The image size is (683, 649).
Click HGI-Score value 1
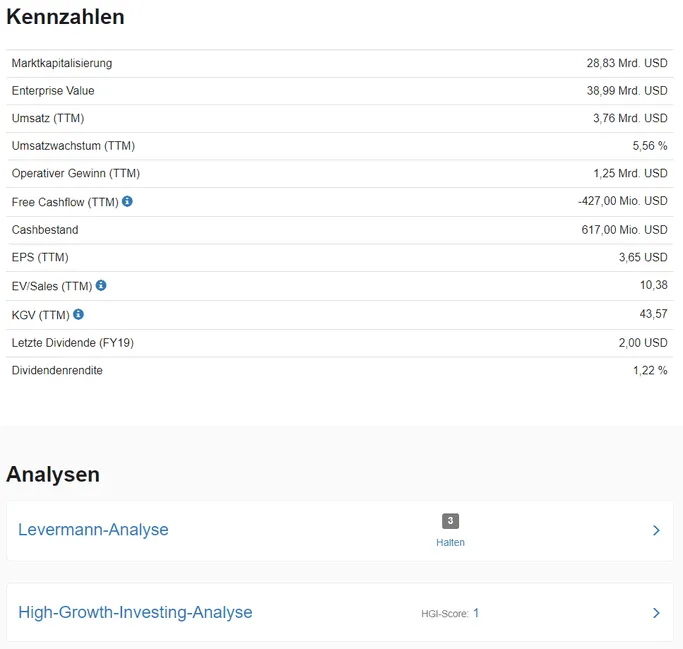tap(476, 613)
